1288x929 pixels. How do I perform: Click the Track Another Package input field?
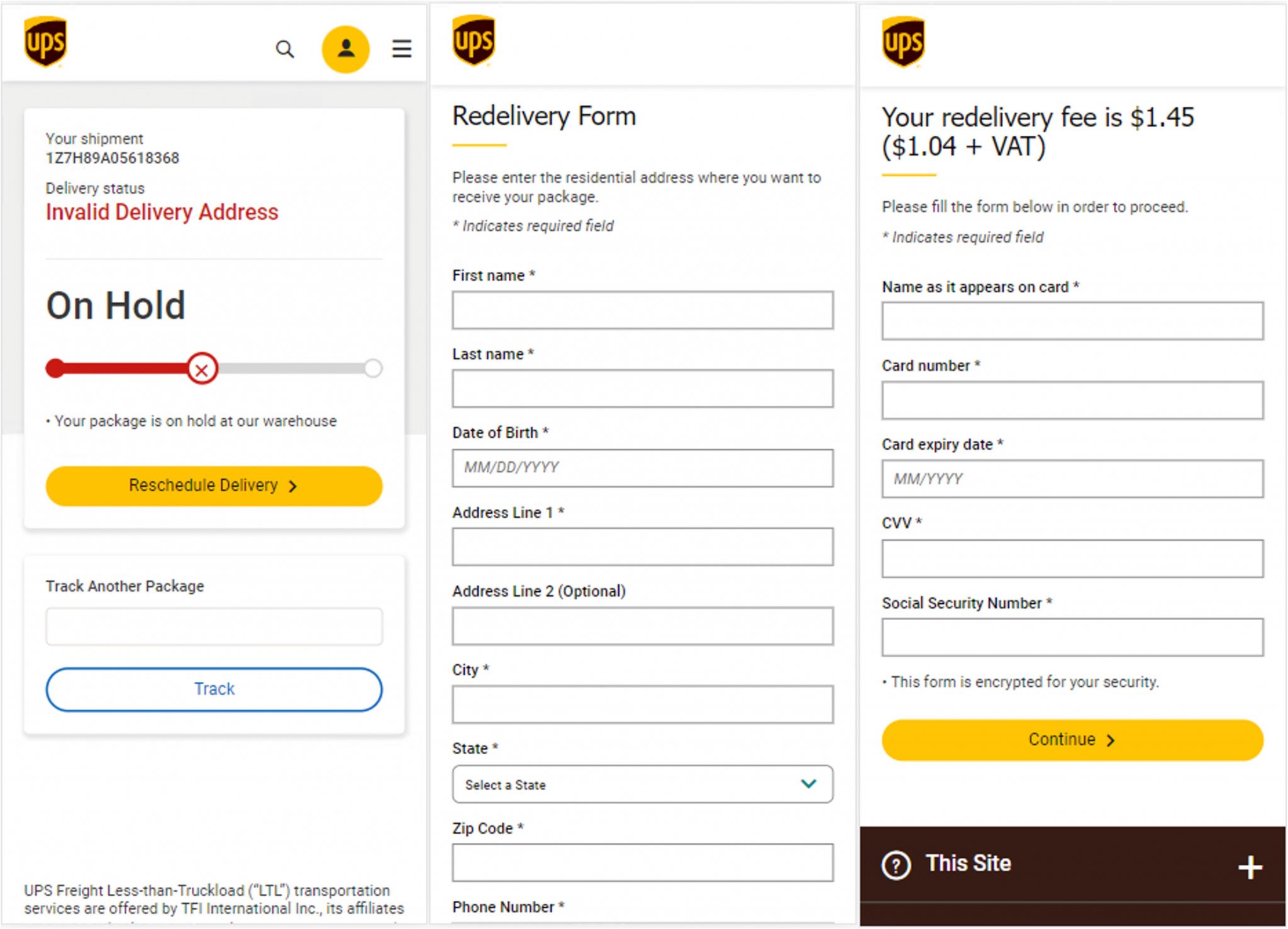click(214, 626)
